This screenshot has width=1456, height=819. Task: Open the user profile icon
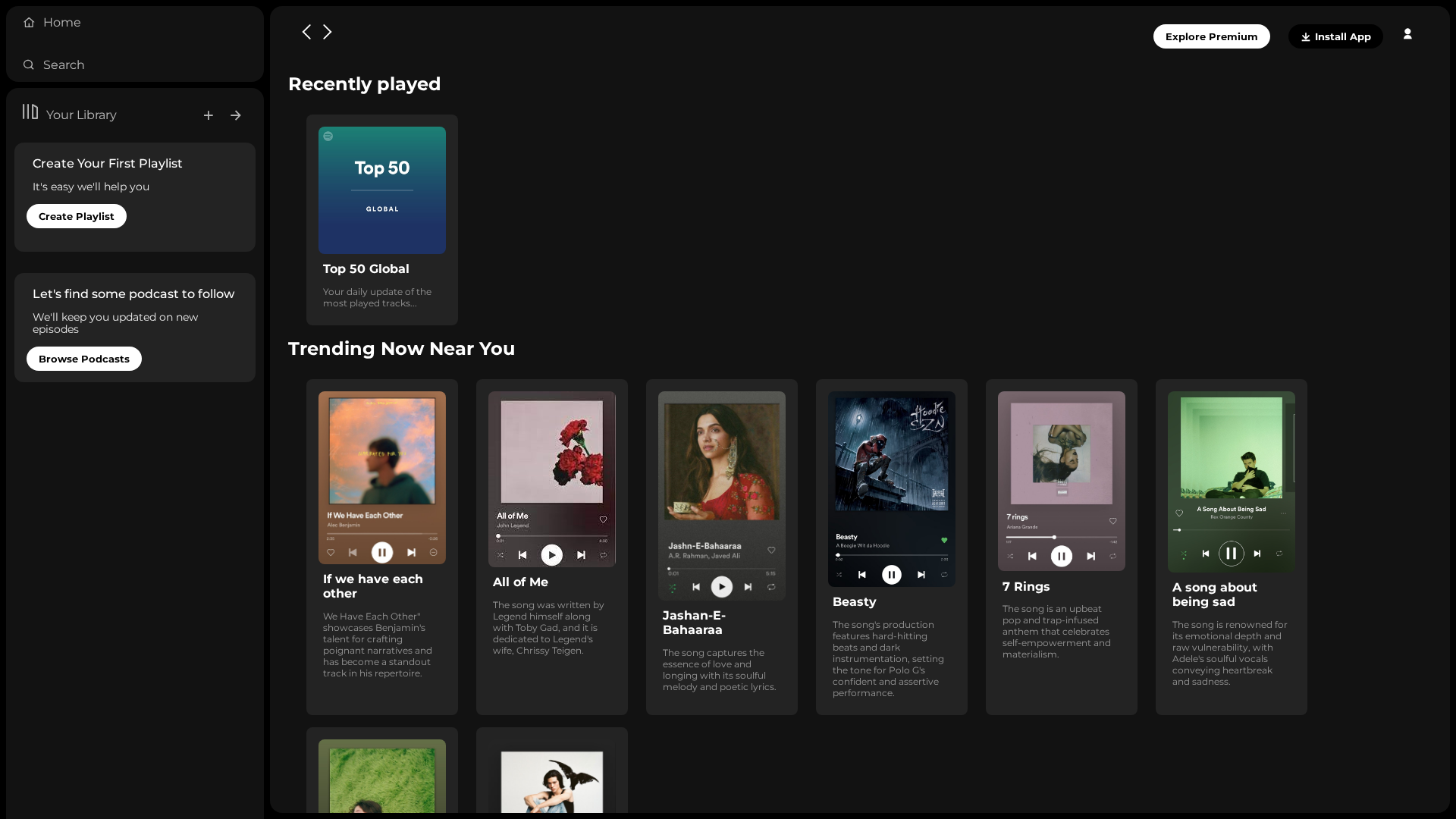[x=1407, y=34]
